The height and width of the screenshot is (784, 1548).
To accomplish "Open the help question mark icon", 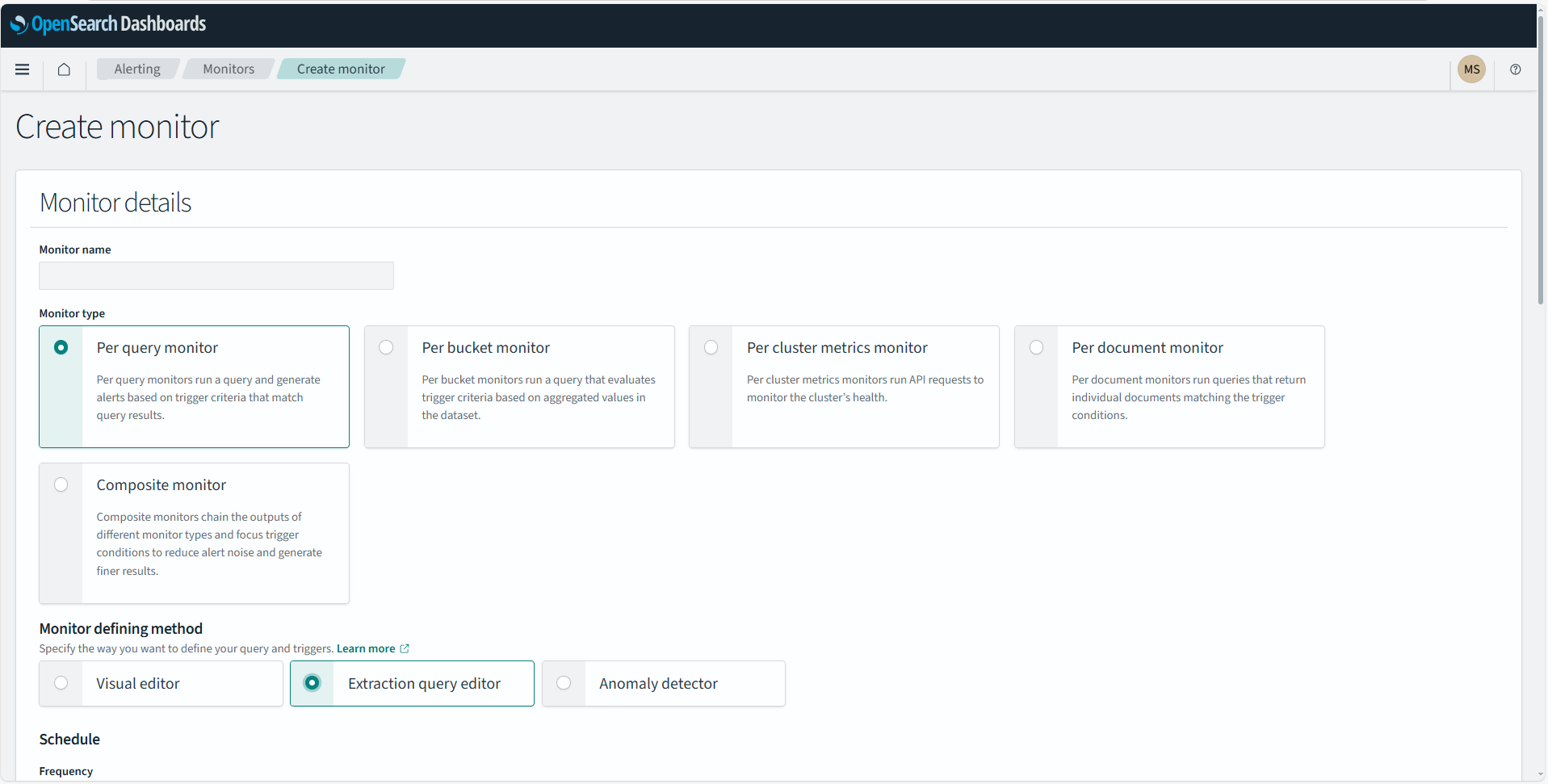I will pos(1515,69).
